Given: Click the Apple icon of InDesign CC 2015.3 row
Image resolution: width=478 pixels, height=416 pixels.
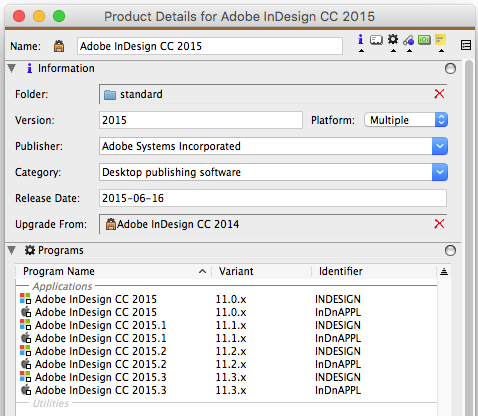Looking at the screenshot, I should tap(26, 390).
